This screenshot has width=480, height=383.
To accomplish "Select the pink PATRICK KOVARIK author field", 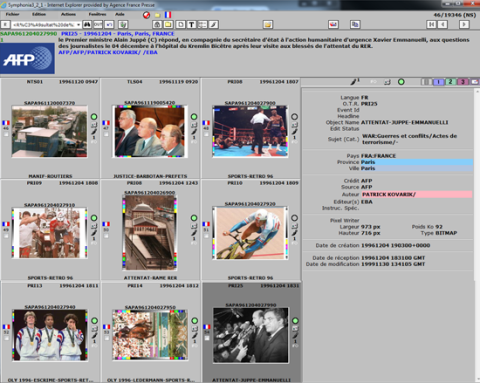I will 417,194.
